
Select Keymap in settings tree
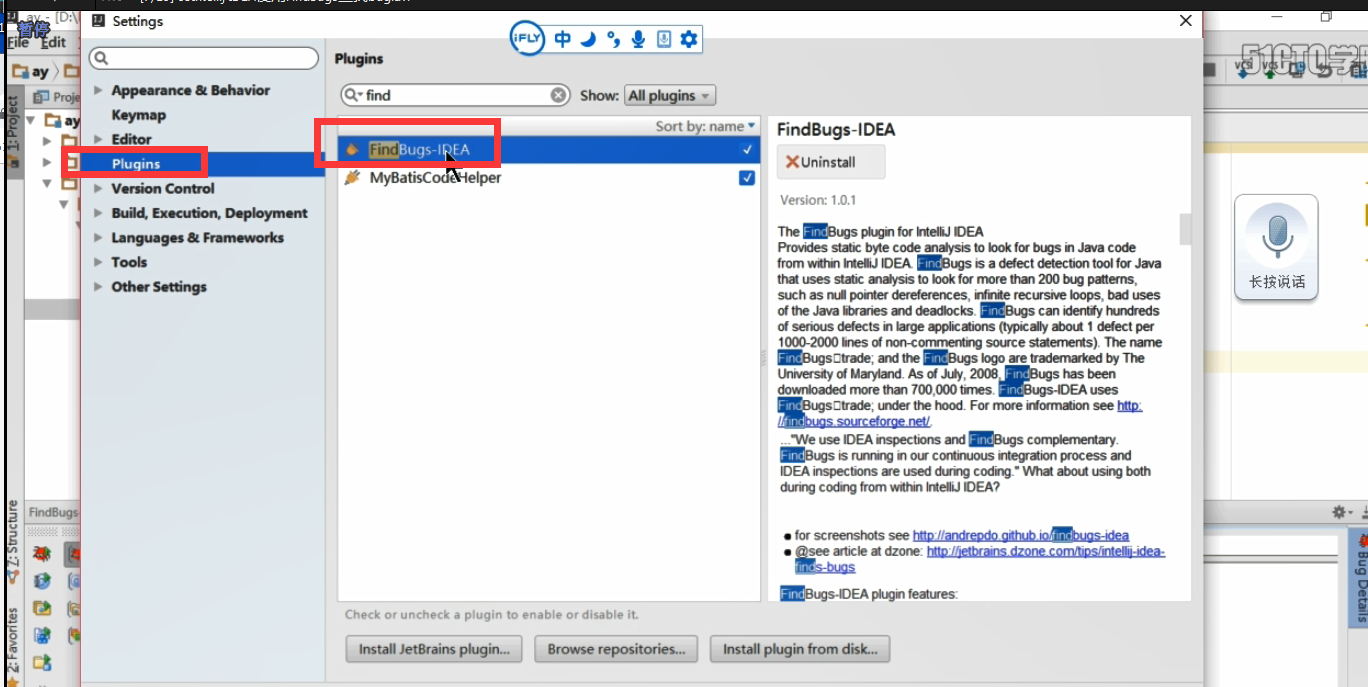point(138,115)
